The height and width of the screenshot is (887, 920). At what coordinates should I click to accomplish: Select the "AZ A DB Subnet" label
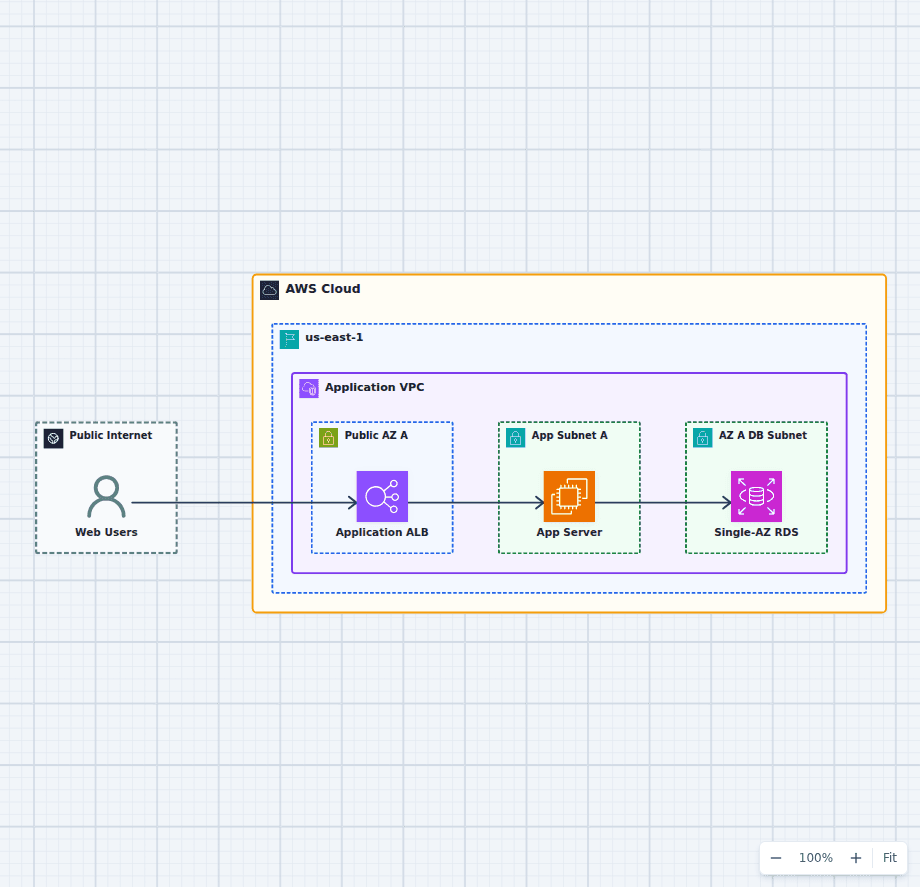pos(763,435)
